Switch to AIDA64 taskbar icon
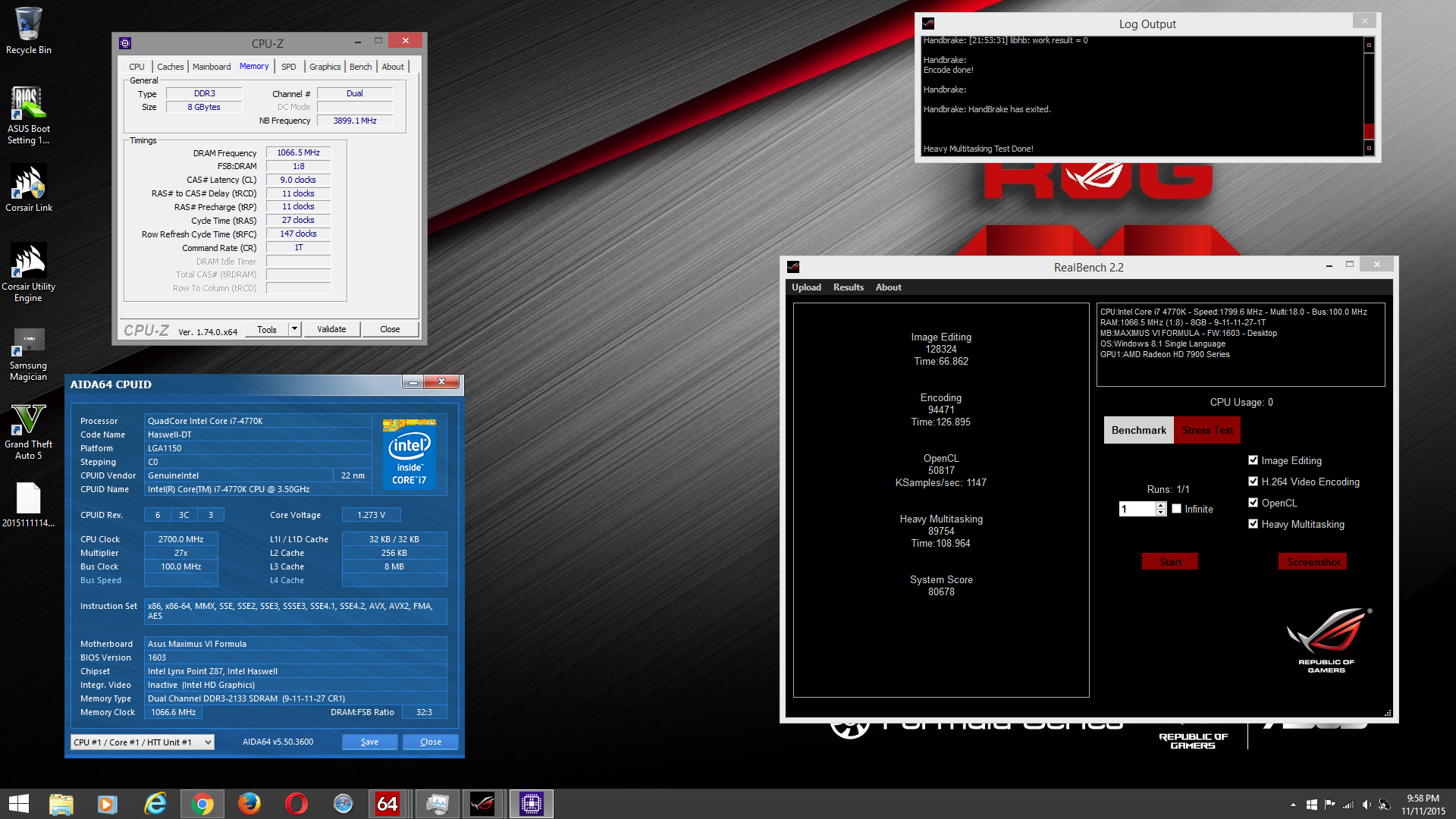This screenshot has width=1456, height=819. coord(388,804)
